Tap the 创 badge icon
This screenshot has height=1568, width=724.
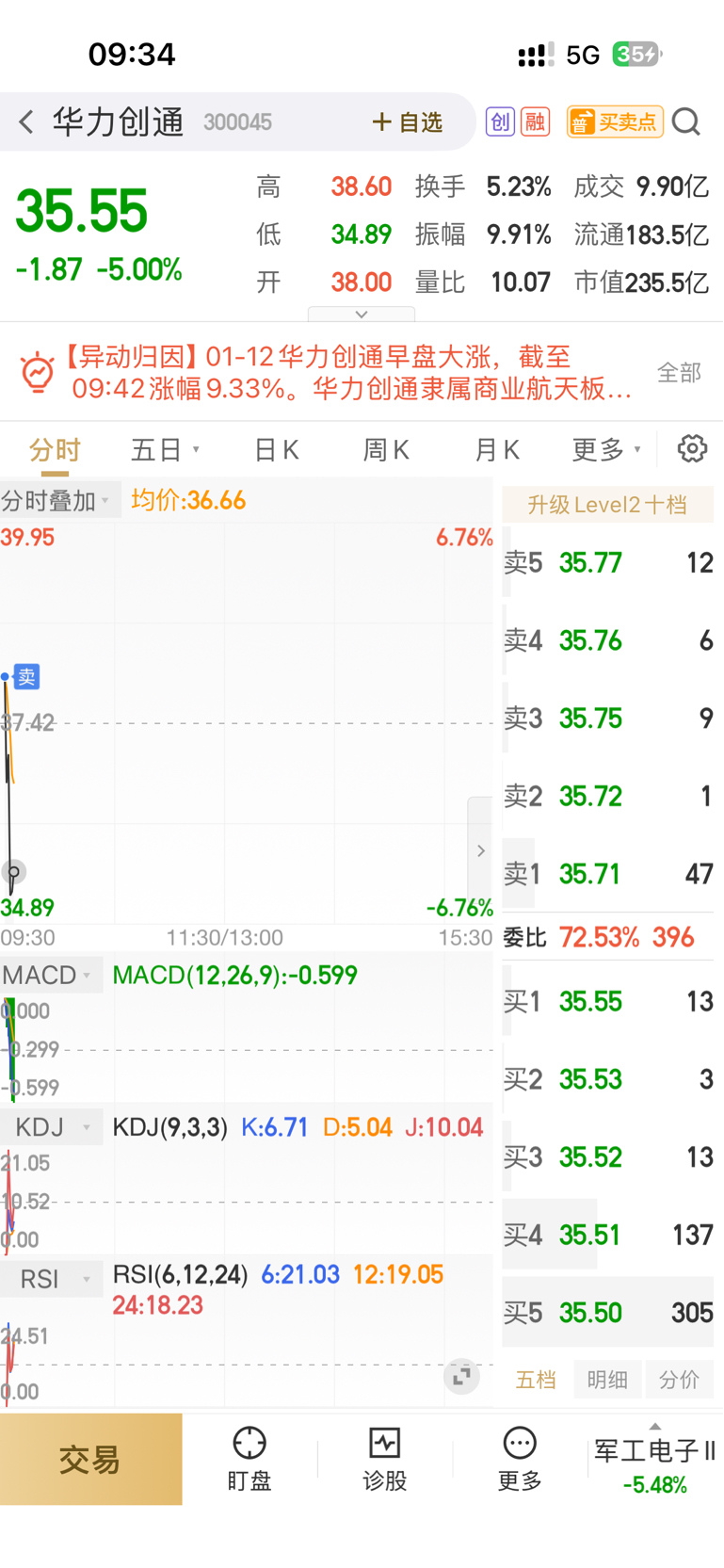[500, 121]
